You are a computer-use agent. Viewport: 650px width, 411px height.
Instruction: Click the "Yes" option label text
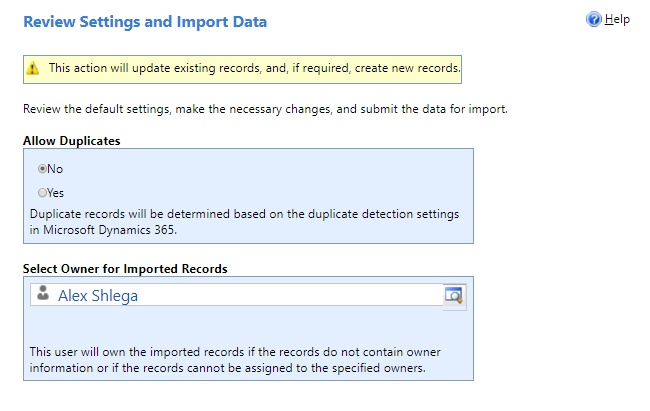click(55, 193)
